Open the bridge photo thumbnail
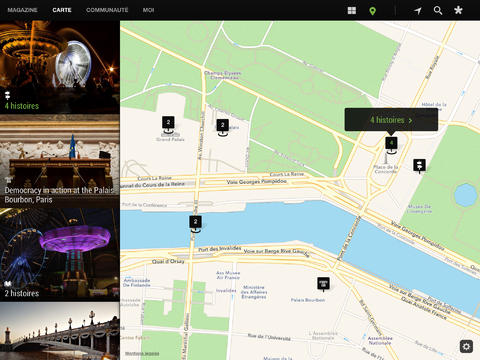Image resolution: width=480 pixels, height=360 pixels. click(x=60, y=331)
